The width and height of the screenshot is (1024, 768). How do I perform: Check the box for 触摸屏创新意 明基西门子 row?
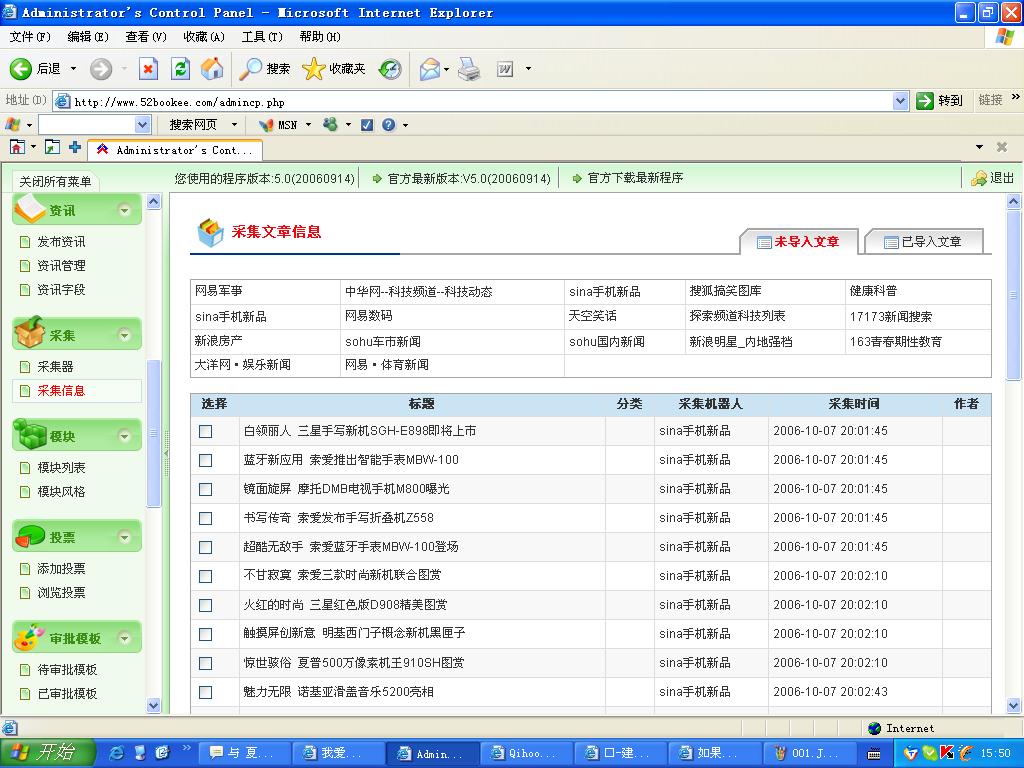[x=206, y=634]
